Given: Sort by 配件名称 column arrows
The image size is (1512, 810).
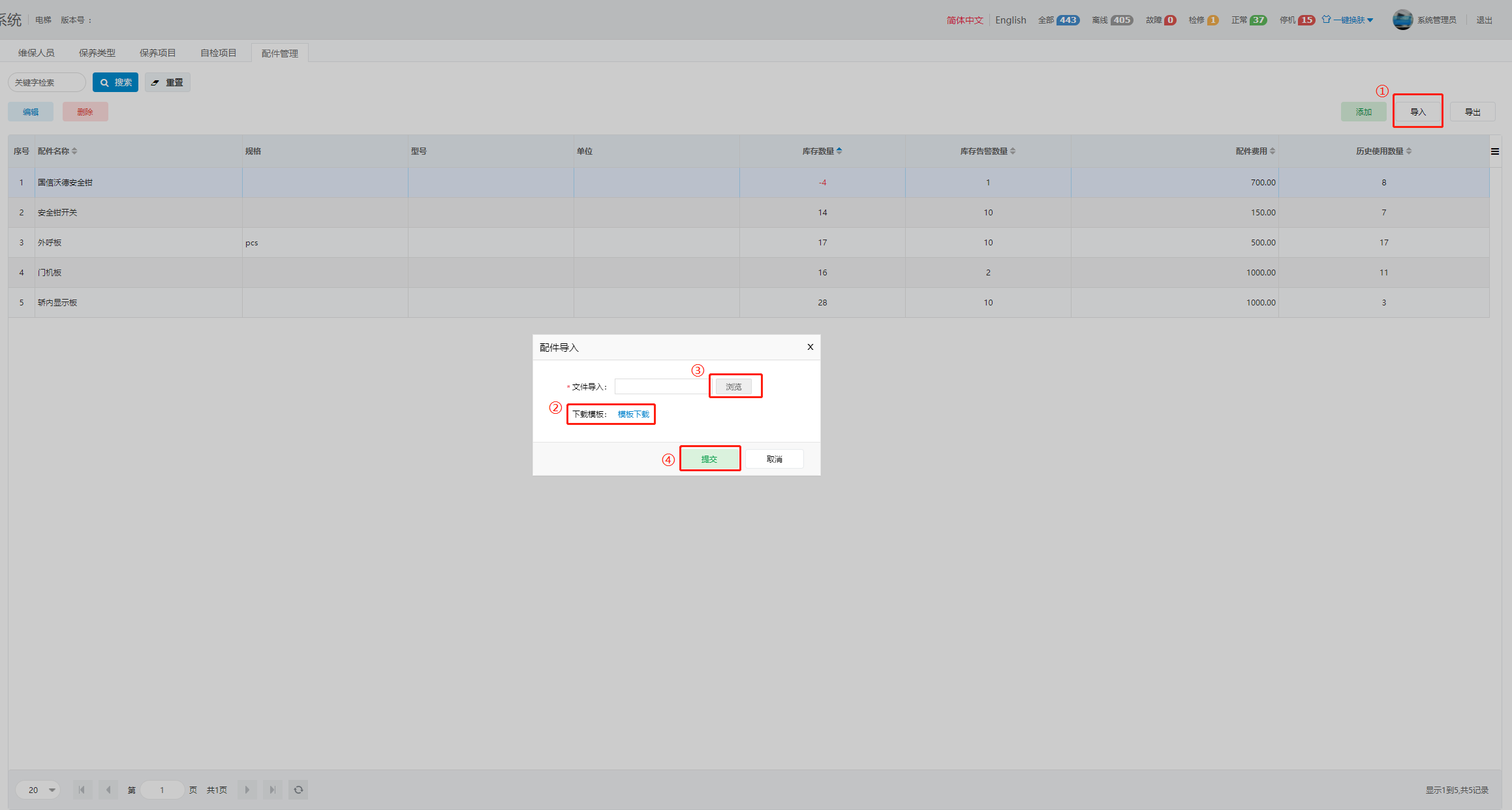Looking at the screenshot, I should pyautogui.click(x=74, y=151).
